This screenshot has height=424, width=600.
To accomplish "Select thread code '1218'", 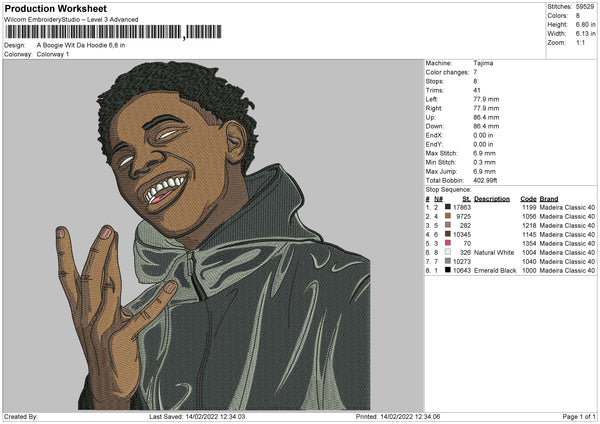I will click(529, 225).
